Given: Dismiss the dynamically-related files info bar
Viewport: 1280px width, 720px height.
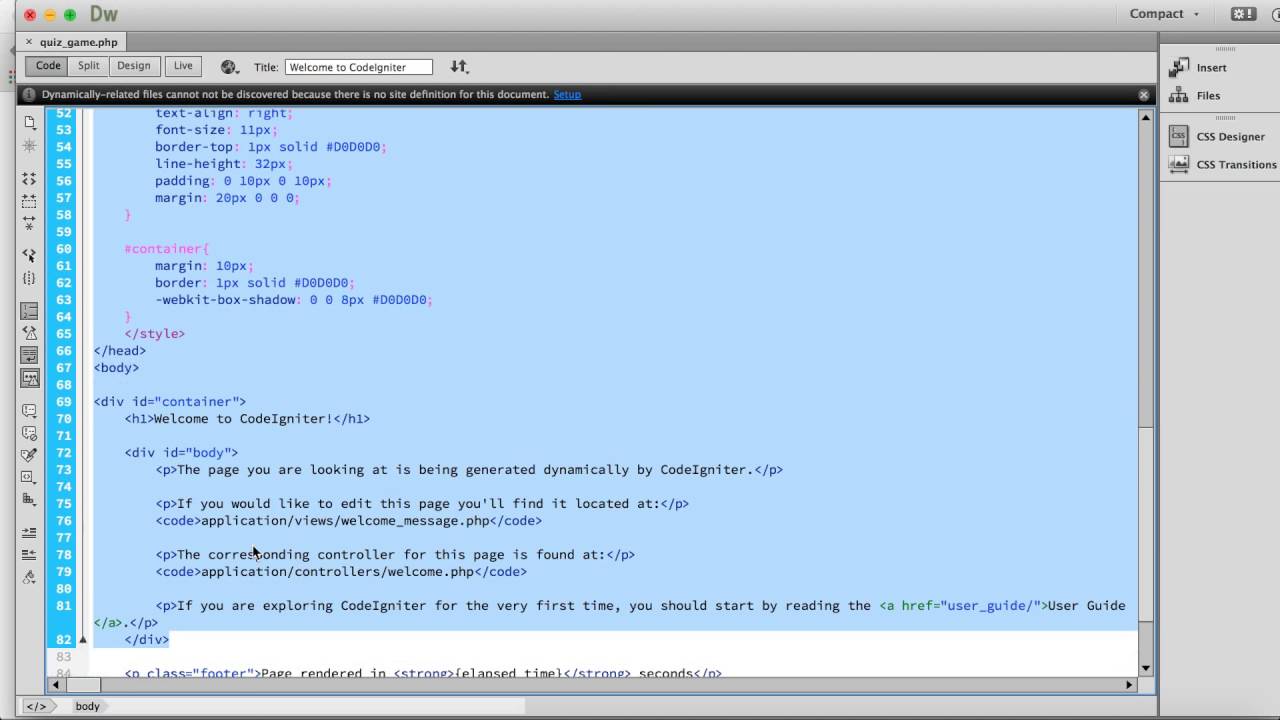Looking at the screenshot, I should pos(1144,95).
